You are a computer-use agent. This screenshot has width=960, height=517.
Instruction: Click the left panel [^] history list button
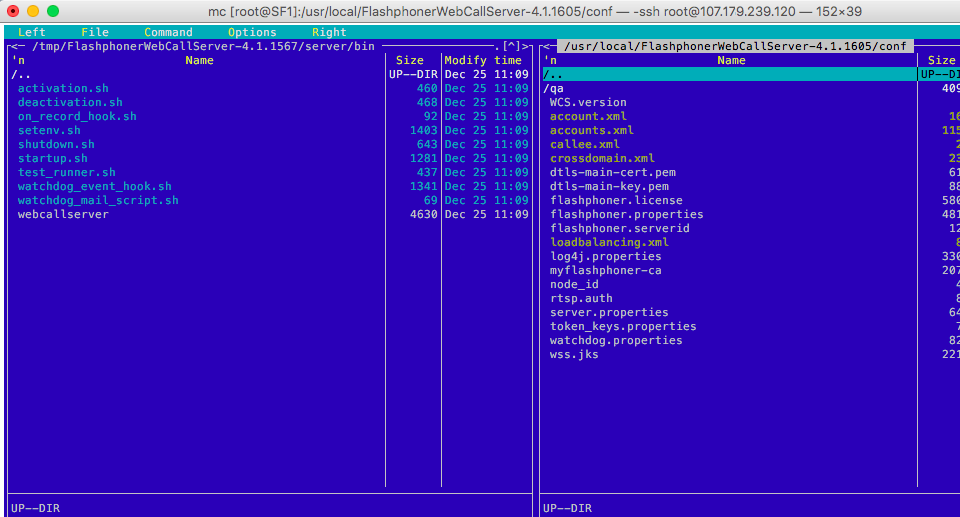(511, 47)
